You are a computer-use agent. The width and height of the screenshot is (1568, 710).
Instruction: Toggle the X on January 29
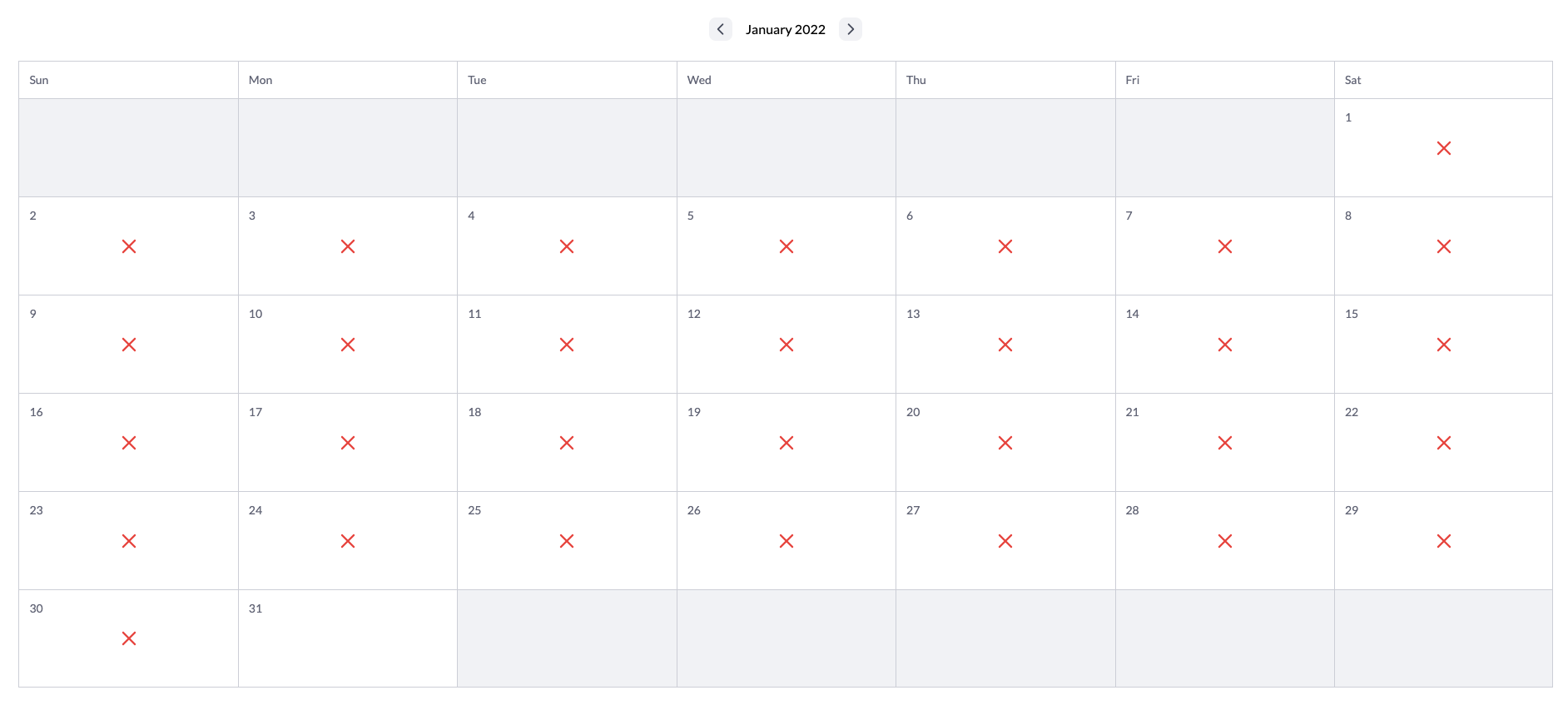coord(1444,541)
